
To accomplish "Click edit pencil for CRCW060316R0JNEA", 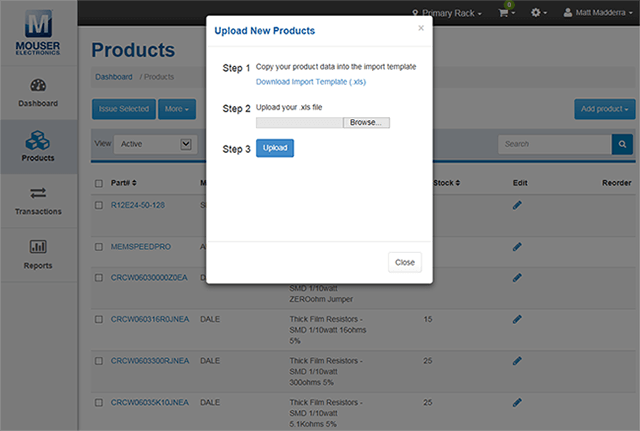I will point(517,319).
